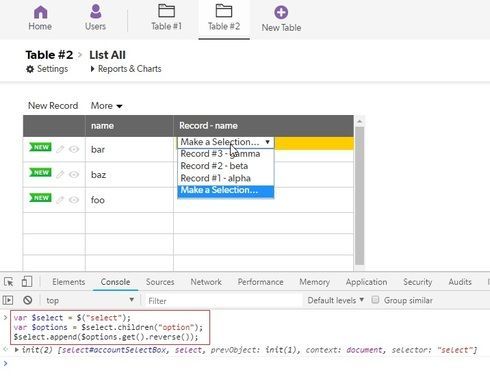Switch to the Network DevTools tab
The image size is (490, 384).
[206, 282]
